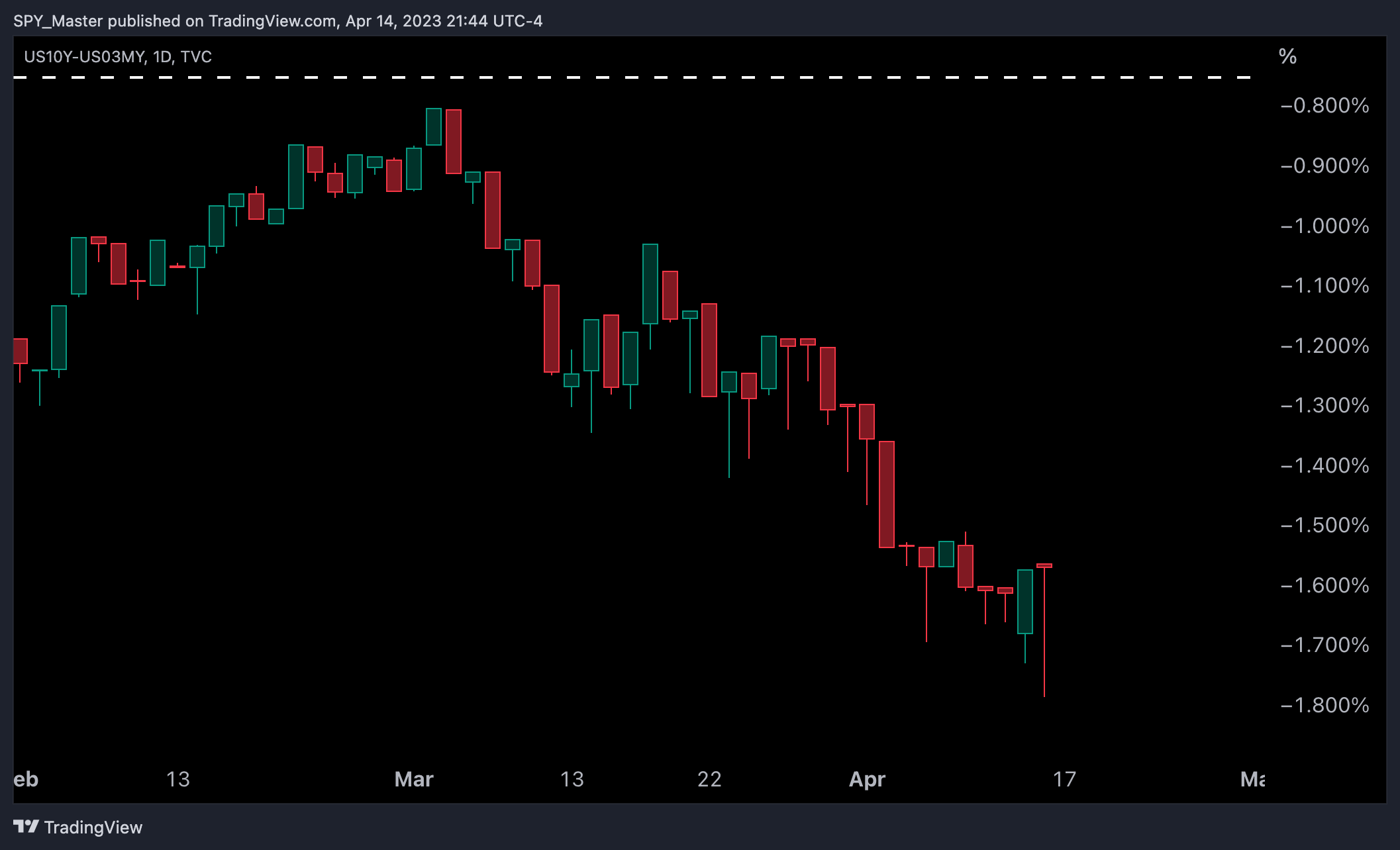The image size is (1400, 850).
Task: Click the 17 date label on time axis
Action: tap(1064, 779)
